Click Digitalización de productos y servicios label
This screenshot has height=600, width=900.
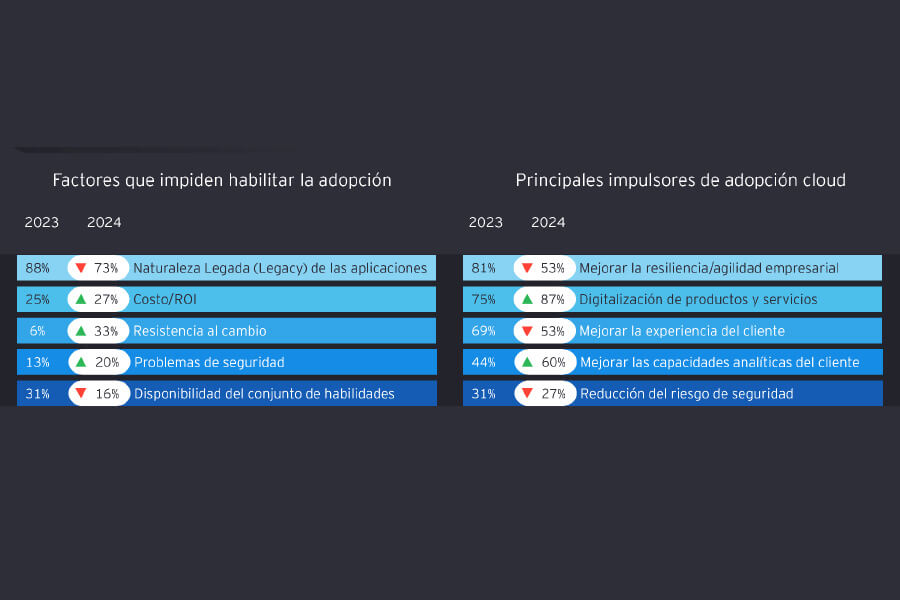(698, 299)
